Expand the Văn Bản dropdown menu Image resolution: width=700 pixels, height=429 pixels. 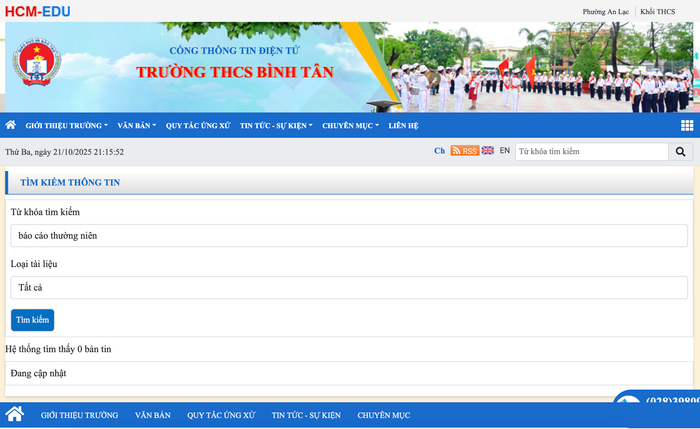coord(136,126)
